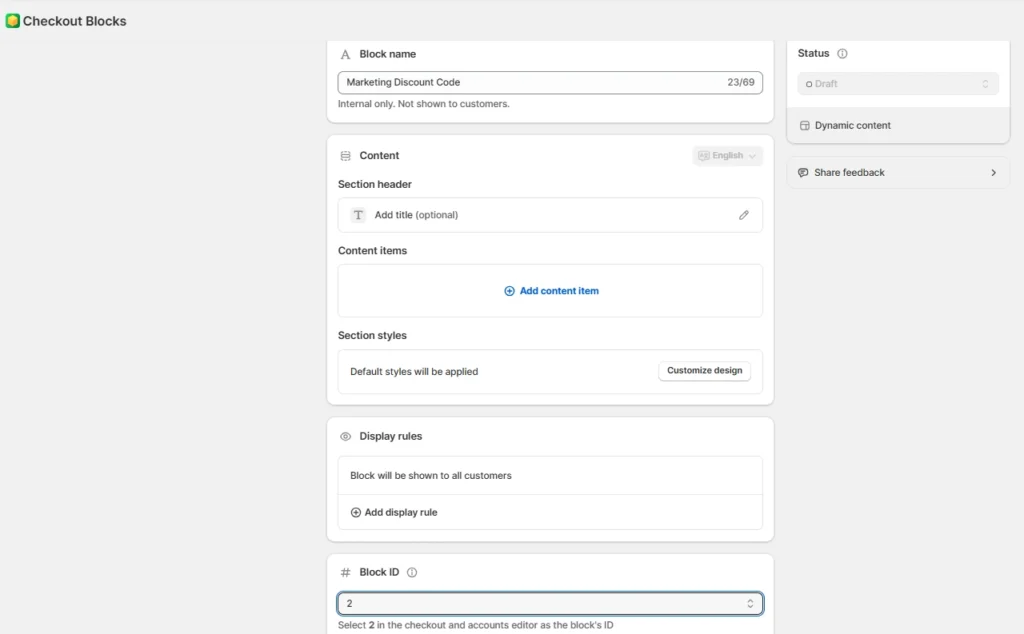This screenshot has height=634, width=1024.
Task: Click the plus circle icon on Add display rule
Action: (356, 513)
